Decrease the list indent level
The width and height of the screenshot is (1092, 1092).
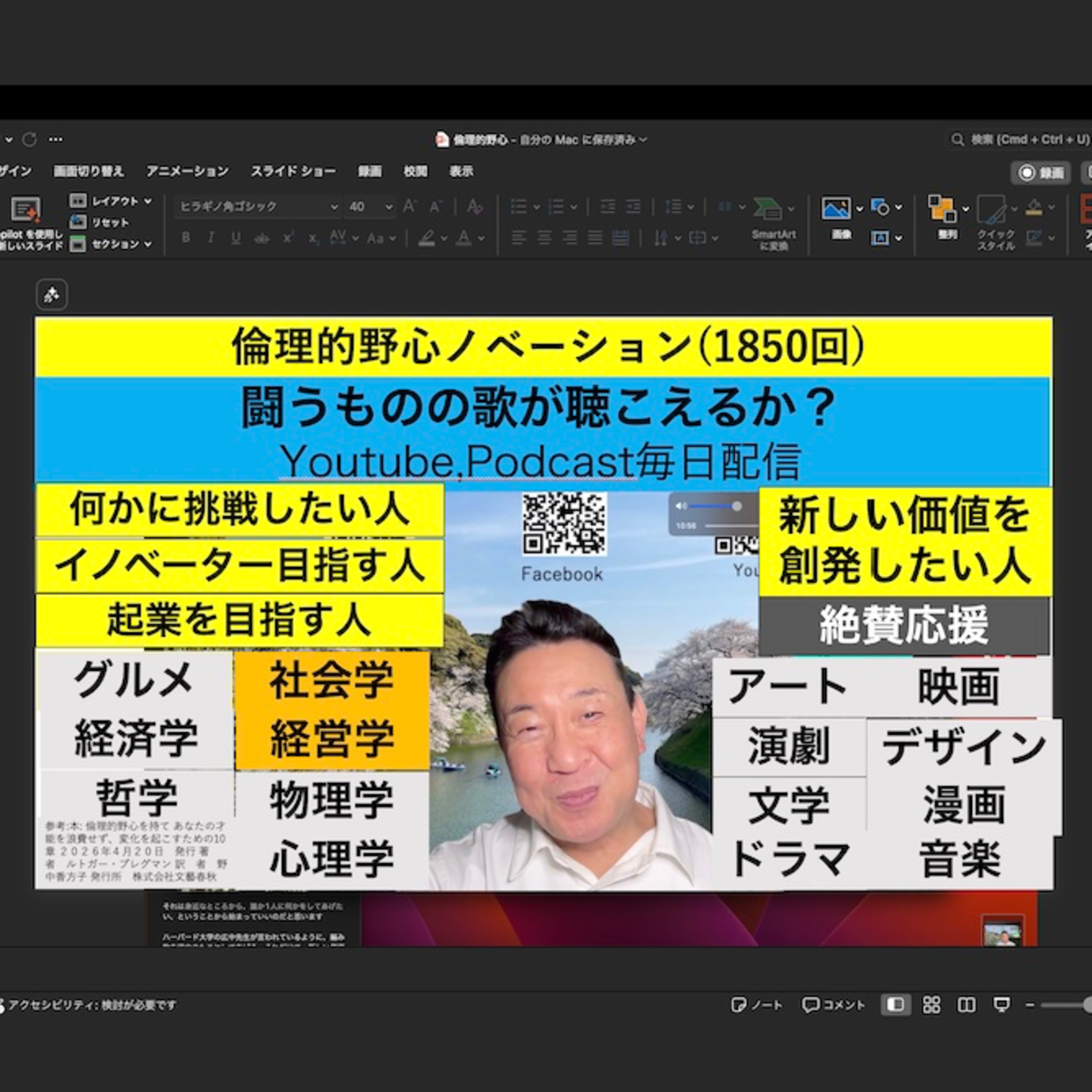tap(608, 207)
